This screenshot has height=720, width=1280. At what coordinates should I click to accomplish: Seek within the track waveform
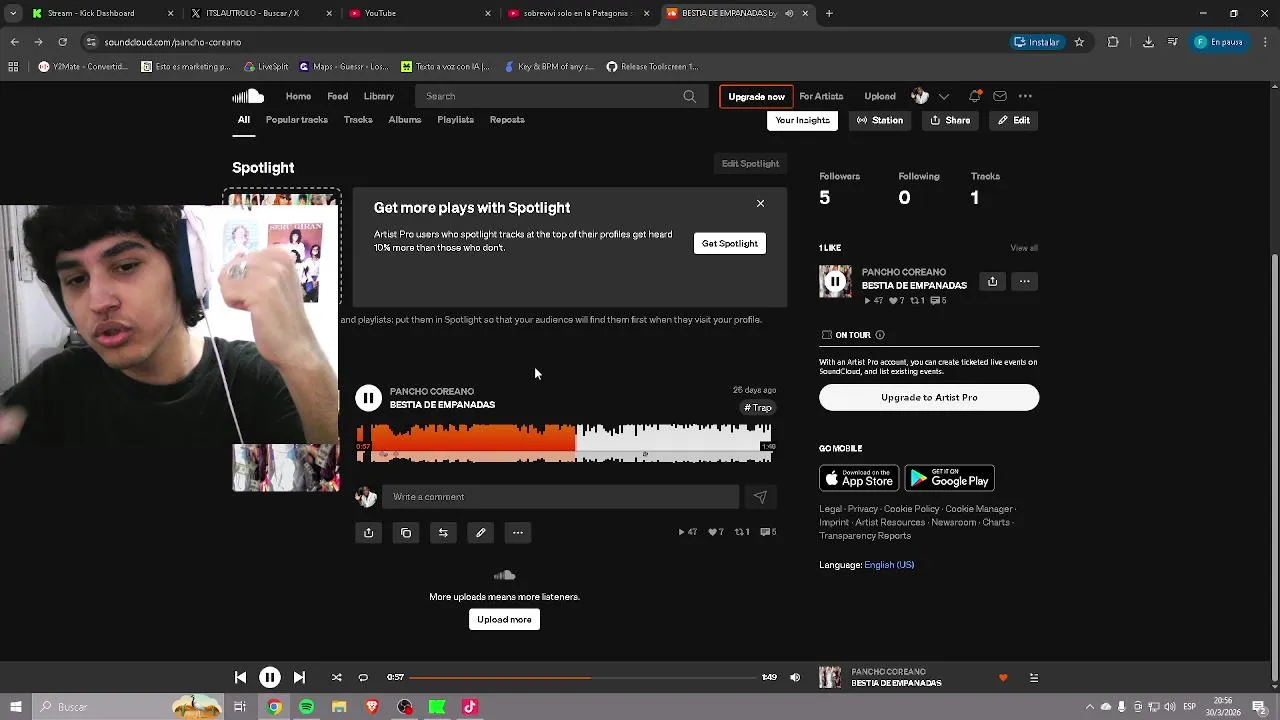pos(564,443)
